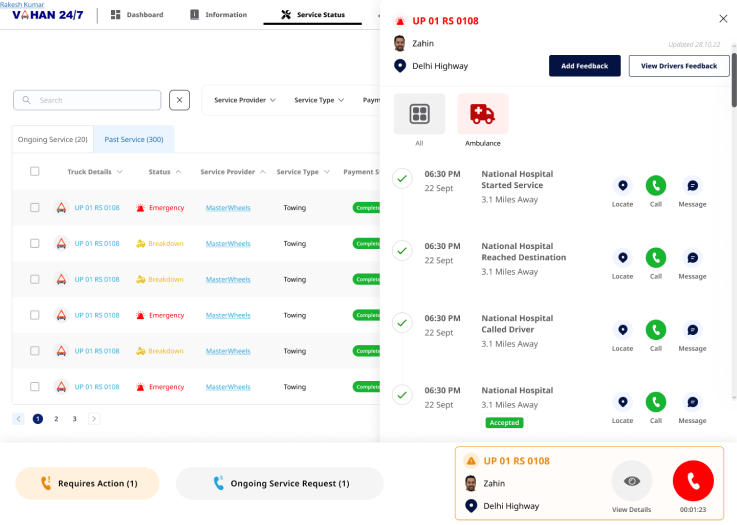Sort by the Truck Details column chevron
Screen dimensions: 737x525
(120, 172)
